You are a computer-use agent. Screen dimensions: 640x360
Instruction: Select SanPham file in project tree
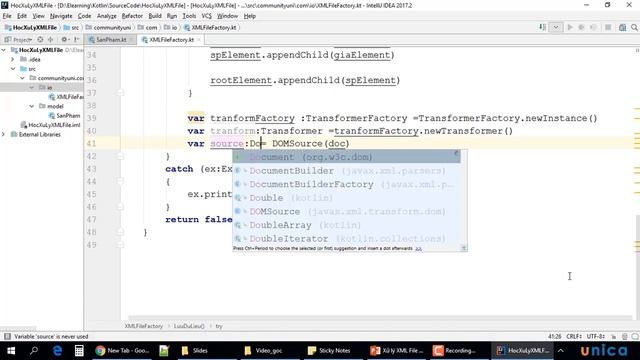(x=64, y=116)
